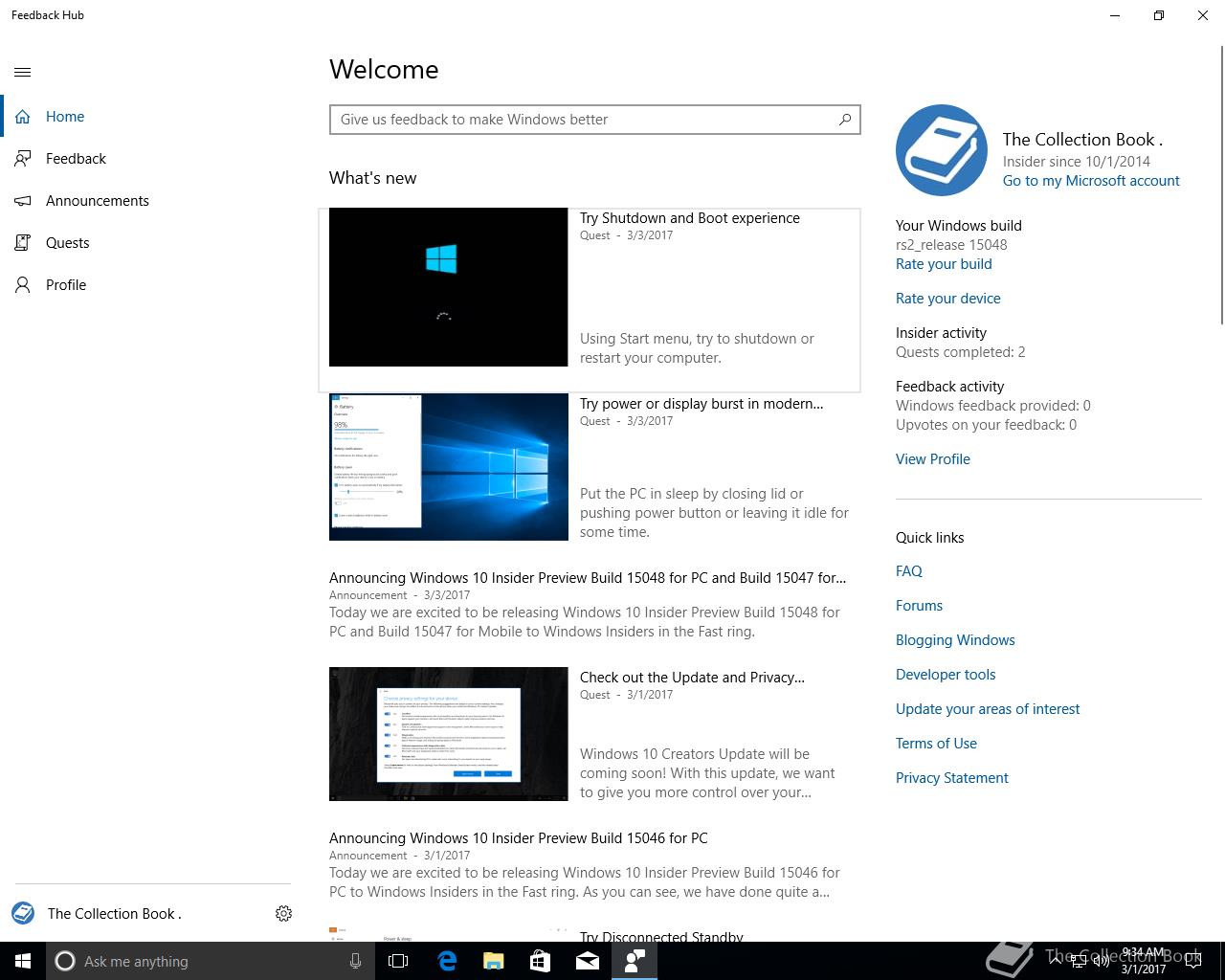The width and height of the screenshot is (1225, 980).
Task: Open the View Profile link
Action: click(932, 459)
